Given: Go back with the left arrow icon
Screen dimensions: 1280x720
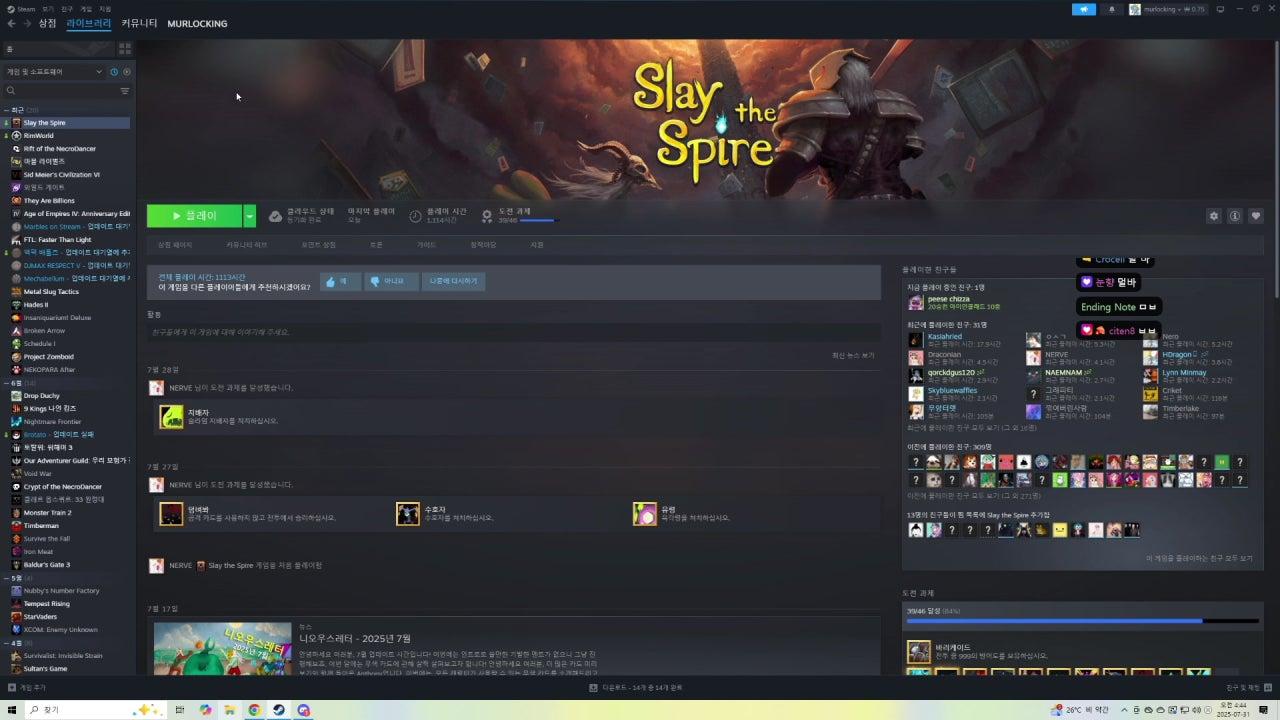Looking at the screenshot, I should pyautogui.click(x=12, y=23).
